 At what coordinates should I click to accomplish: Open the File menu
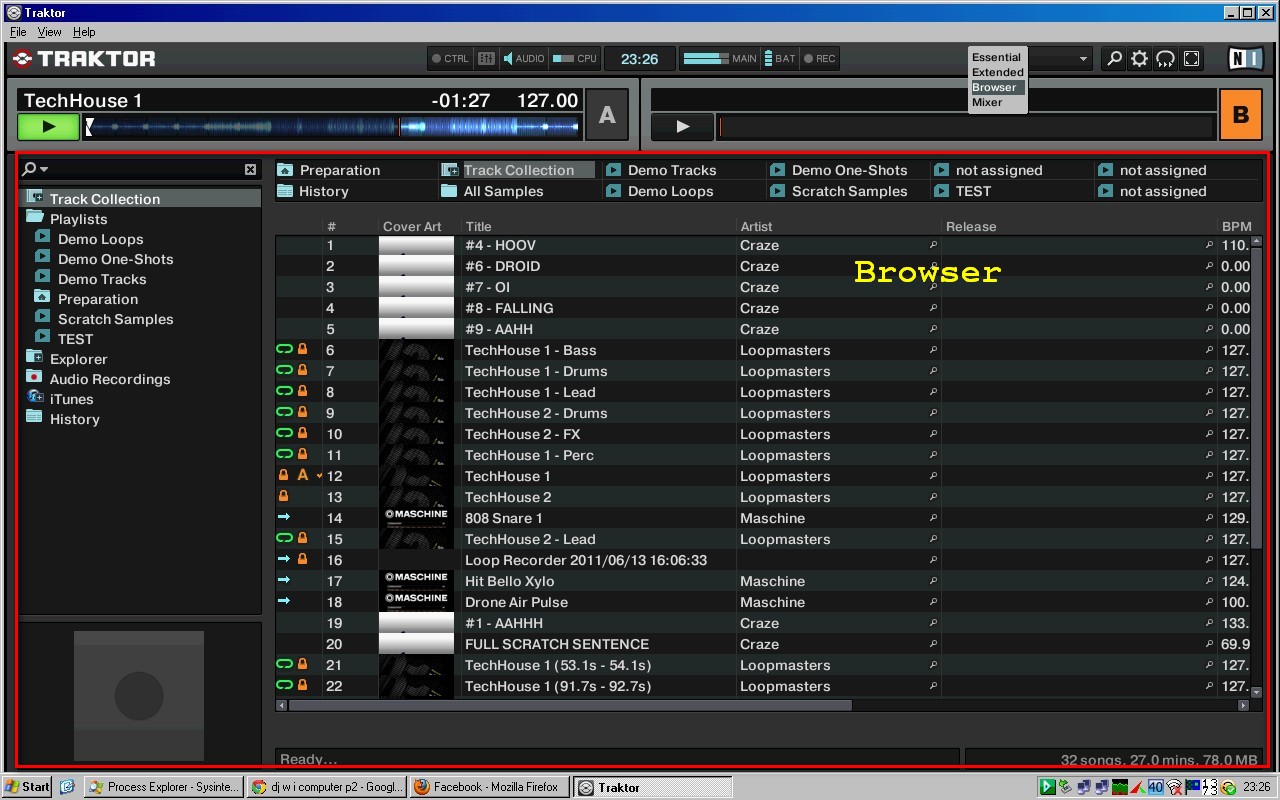[18, 32]
